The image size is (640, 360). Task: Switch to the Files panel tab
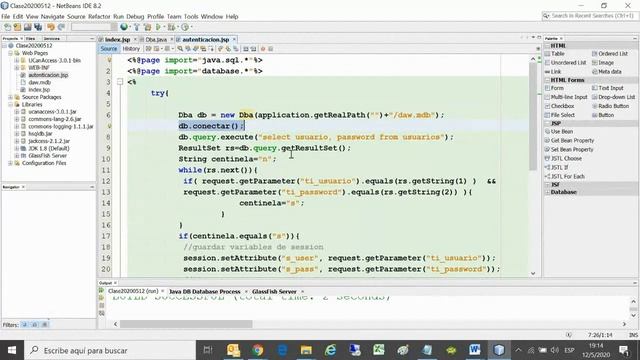pyautogui.click(x=31, y=38)
